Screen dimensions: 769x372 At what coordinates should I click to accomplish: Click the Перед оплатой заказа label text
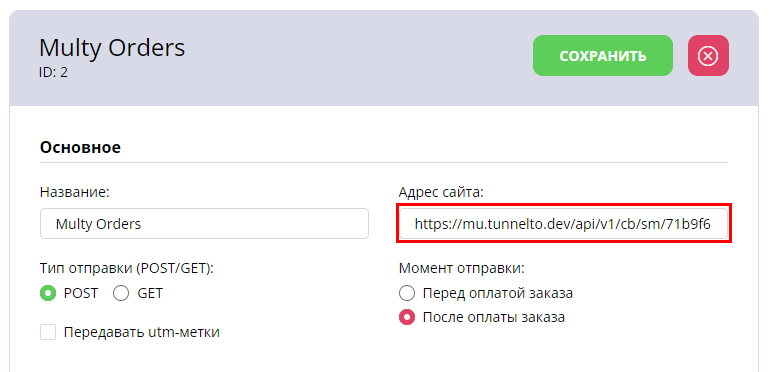[x=498, y=293]
